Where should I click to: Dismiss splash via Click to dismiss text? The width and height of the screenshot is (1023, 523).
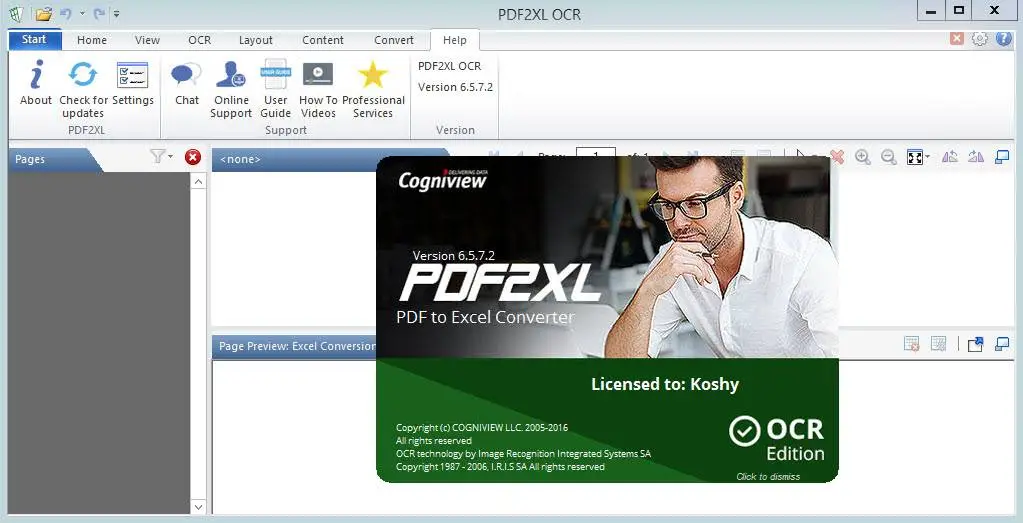[x=768, y=476]
